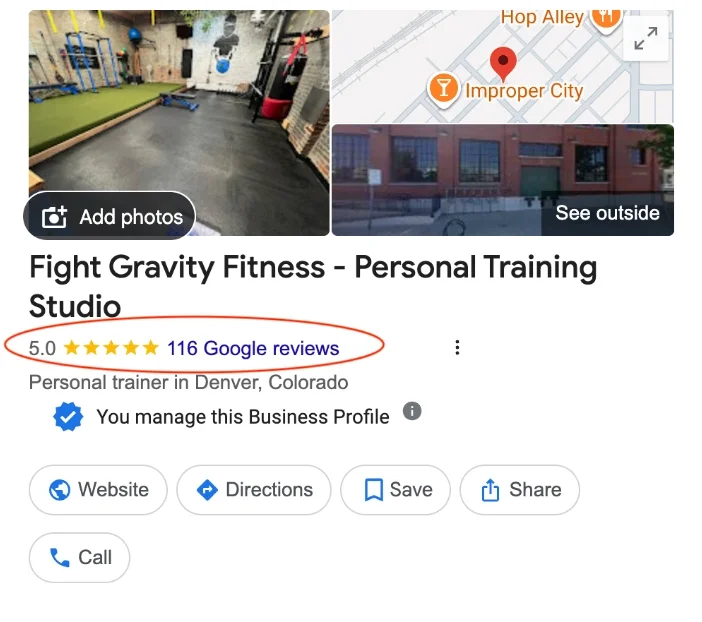The height and width of the screenshot is (622, 702).
Task: Click the camera icon in Add photos
Action: [54, 217]
